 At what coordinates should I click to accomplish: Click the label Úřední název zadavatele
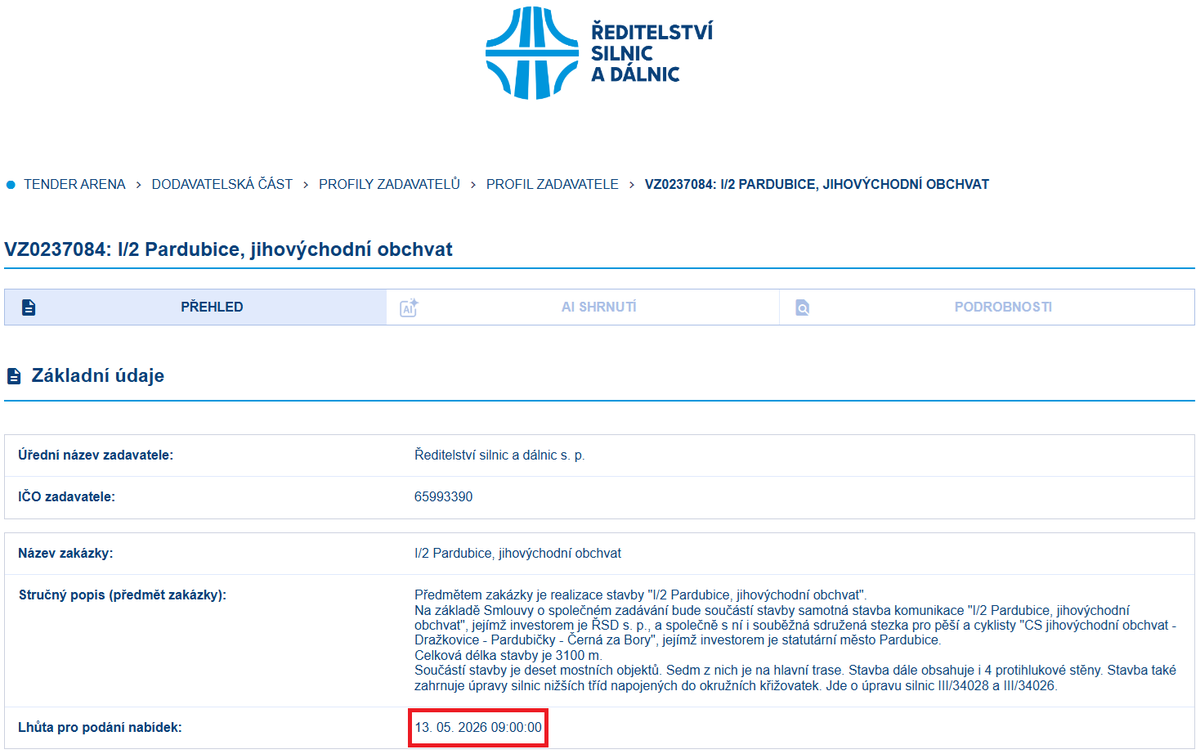(x=96, y=455)
